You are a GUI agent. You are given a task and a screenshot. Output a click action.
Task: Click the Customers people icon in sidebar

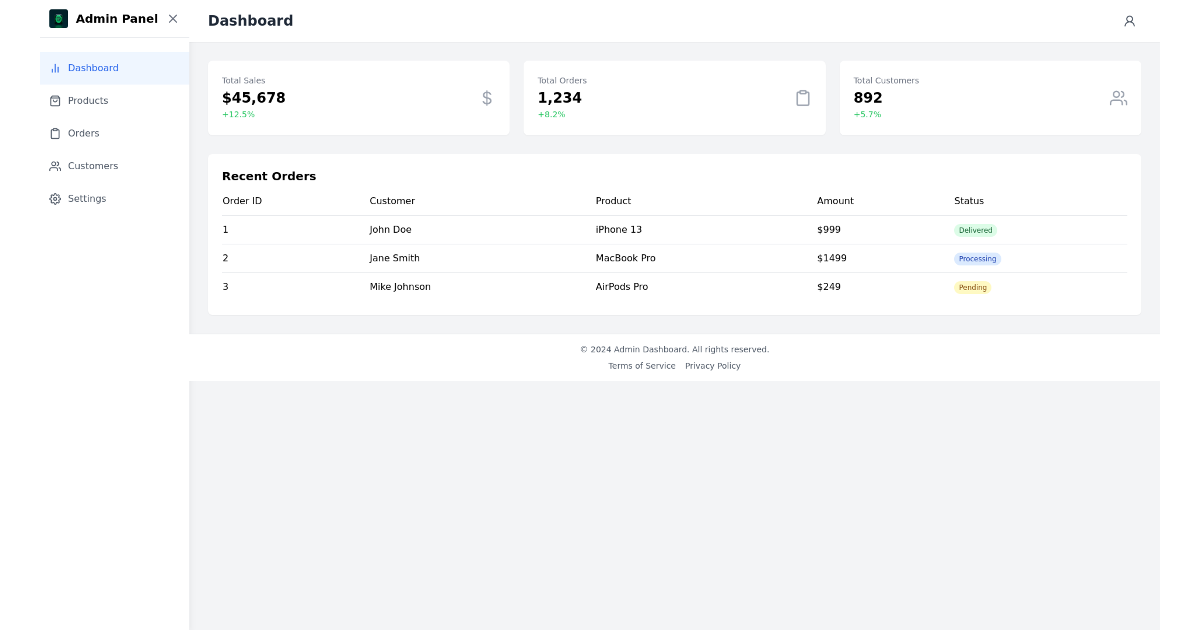click(x=54, y=165)
